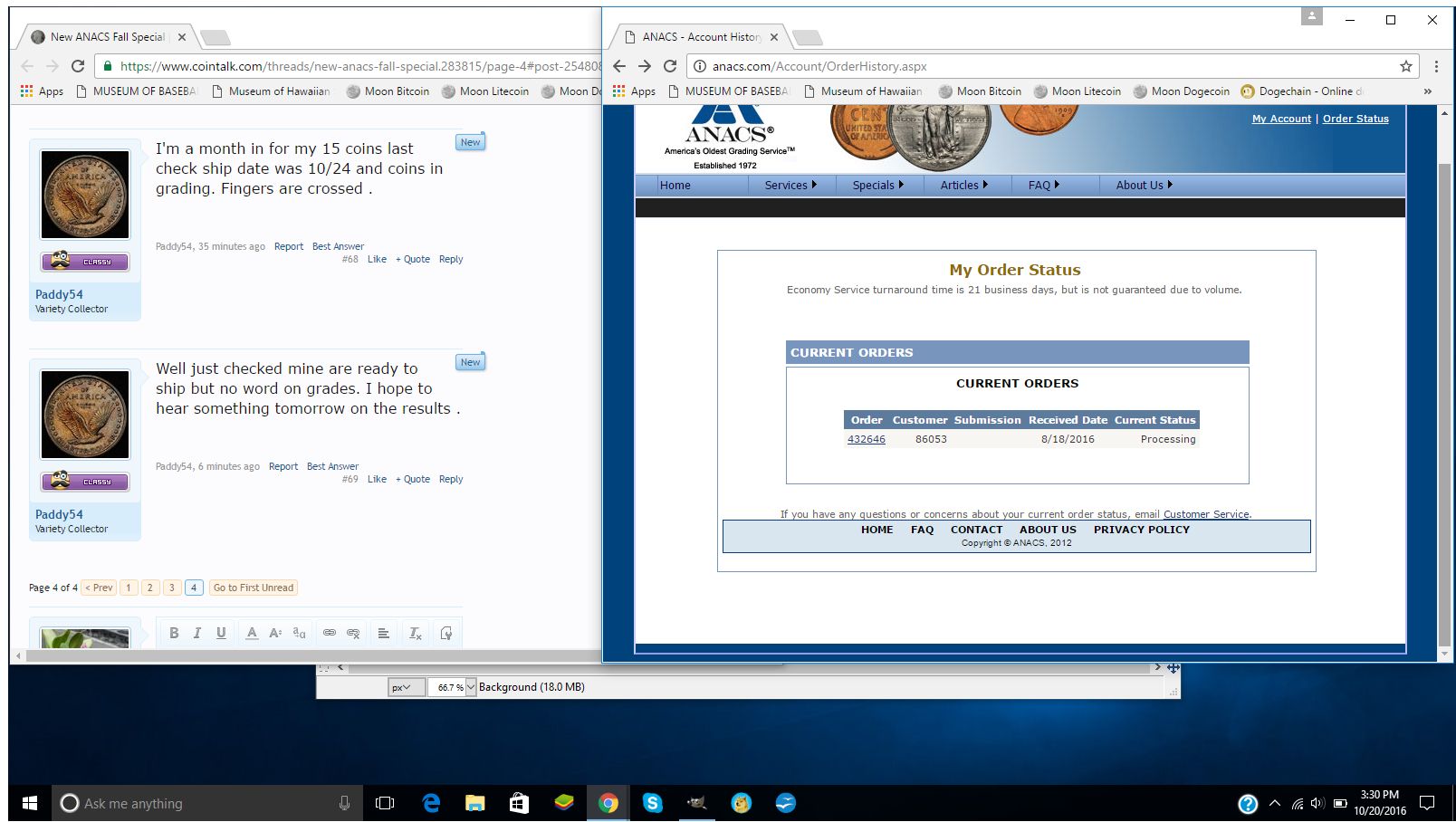1456x822 pixels.
Task: Open order number 432646
Action: coord(867,439)
